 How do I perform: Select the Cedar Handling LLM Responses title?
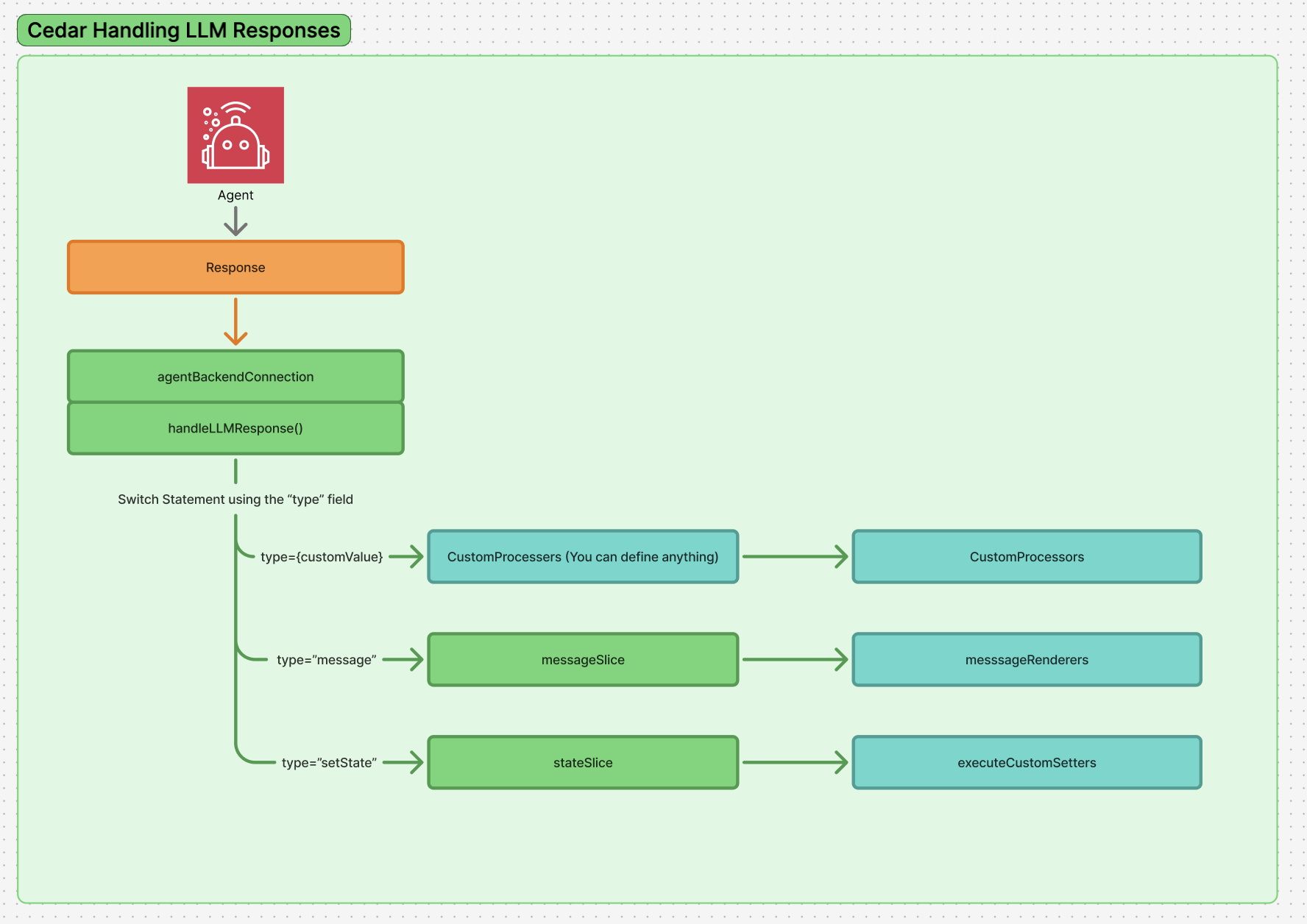tap(184, 30)
